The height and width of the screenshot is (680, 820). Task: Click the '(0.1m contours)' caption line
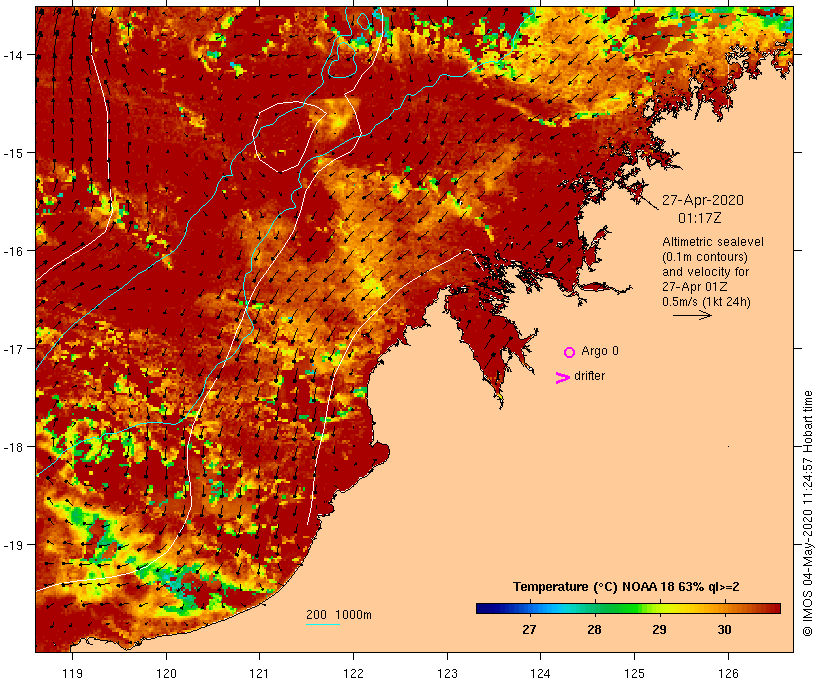click(705, 257)
